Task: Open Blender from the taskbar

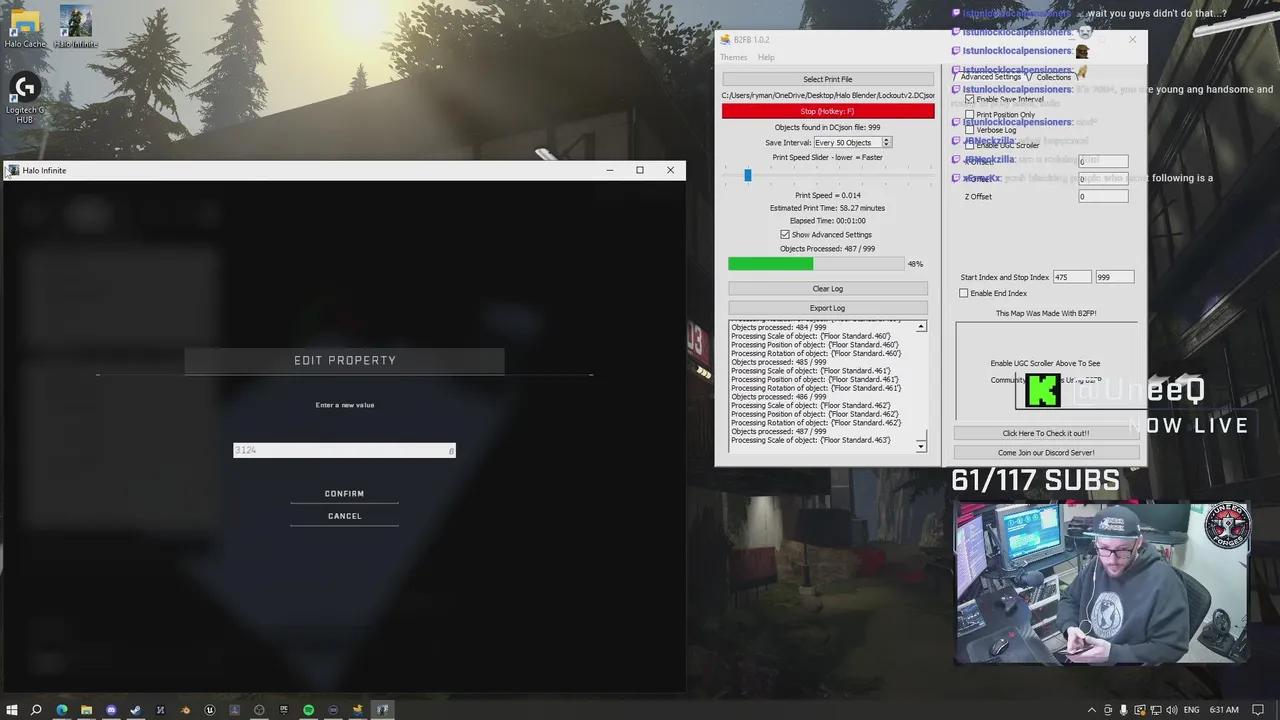Action: tap(185, 710)
